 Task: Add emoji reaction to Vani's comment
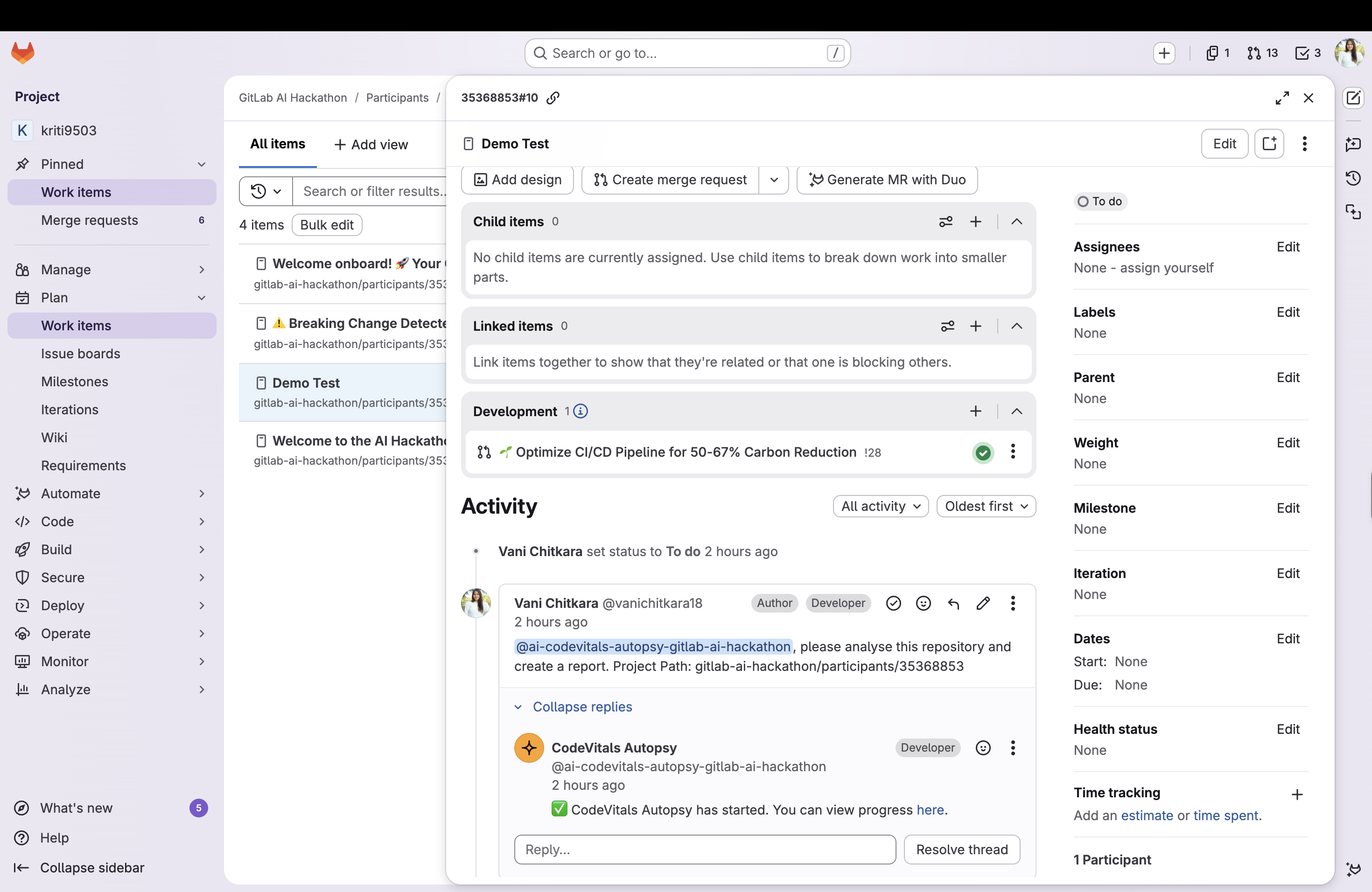coord(923,603)
